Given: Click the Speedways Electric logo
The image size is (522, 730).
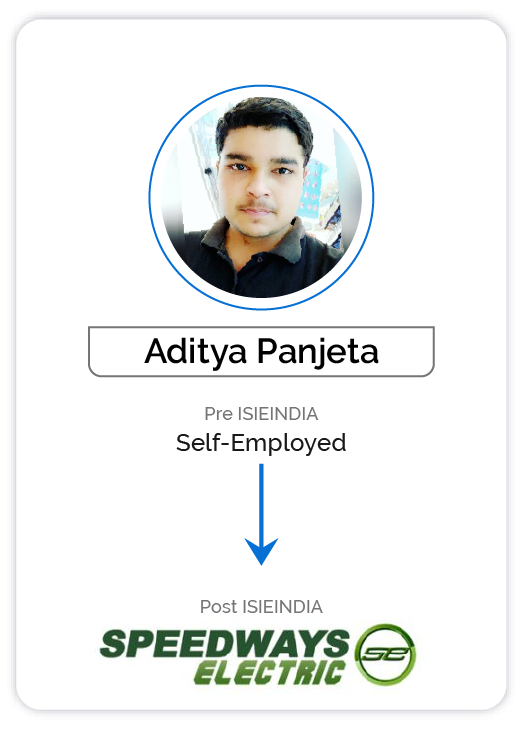Looking at the screenshot, I should [258, 655].
